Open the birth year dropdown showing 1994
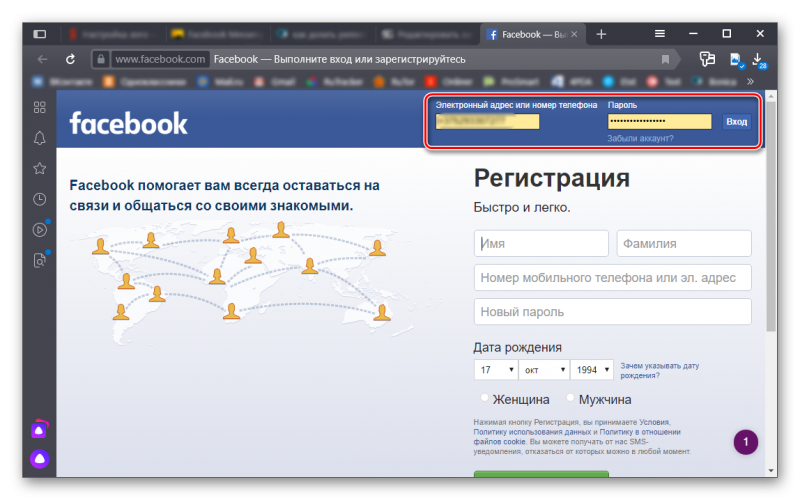The height and width of the screenshot is (500, 800). pos(592,370)
